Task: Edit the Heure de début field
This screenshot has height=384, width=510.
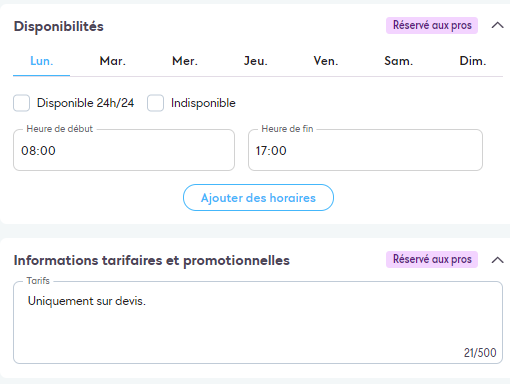Action: [124, 150]
